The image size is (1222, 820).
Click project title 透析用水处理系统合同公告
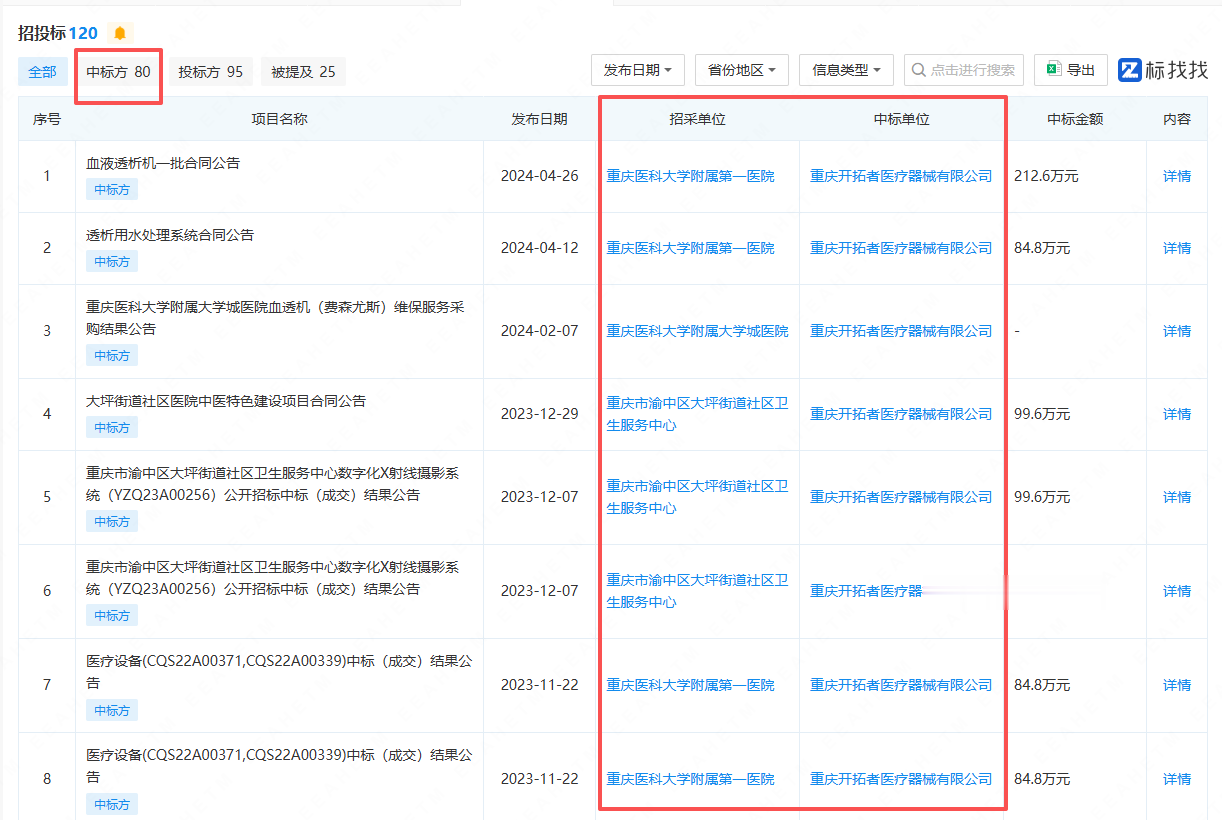(170, 235)
